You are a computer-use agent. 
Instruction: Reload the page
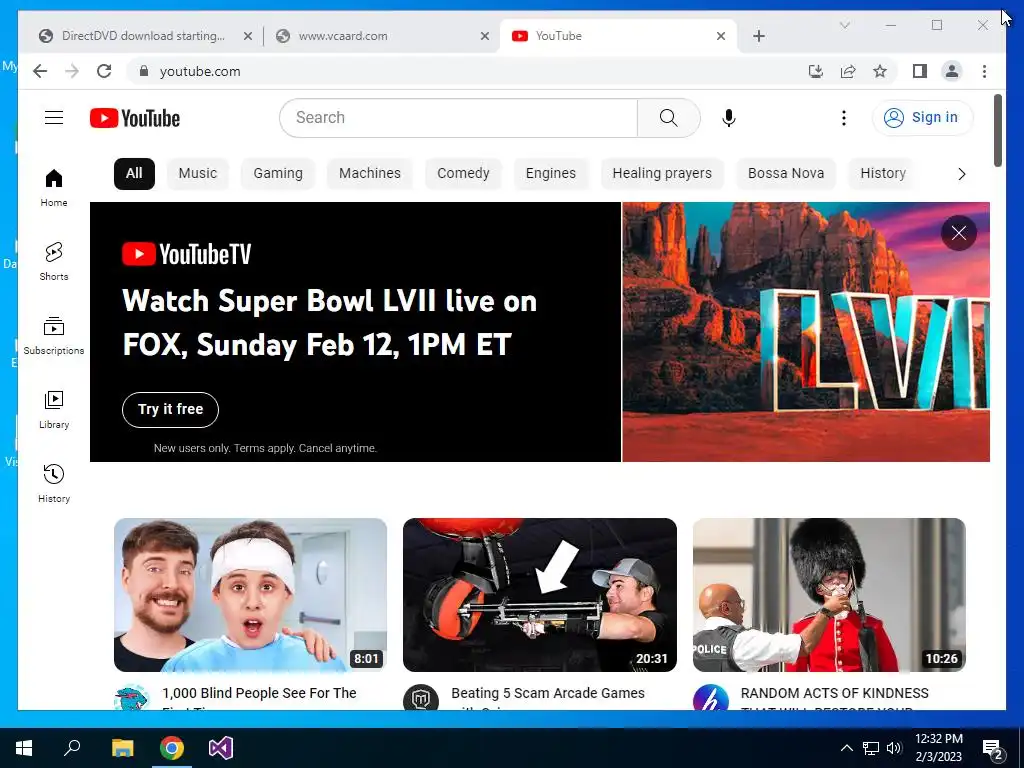click(104, 71)
